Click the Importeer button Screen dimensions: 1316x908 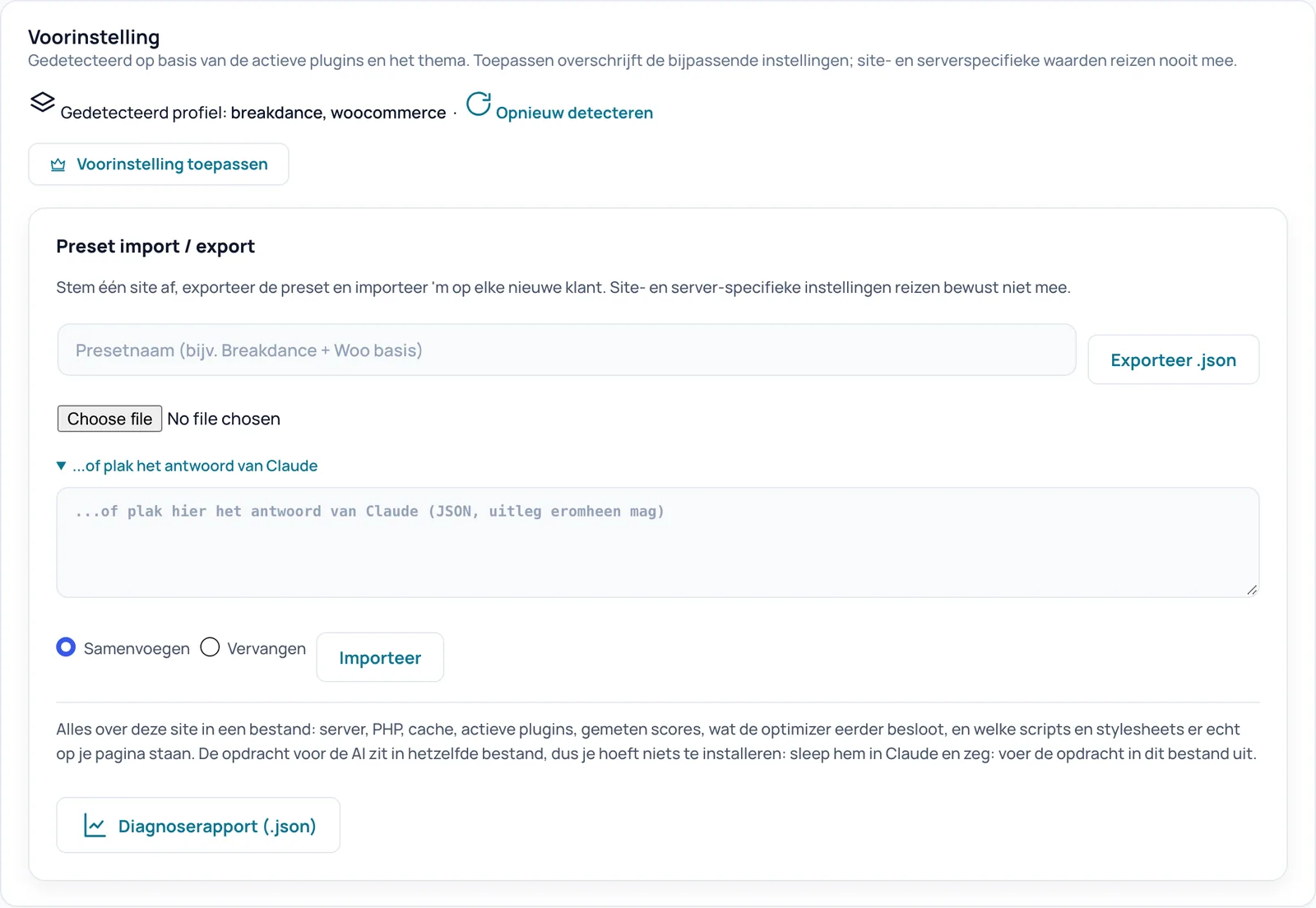pos(380,657)
